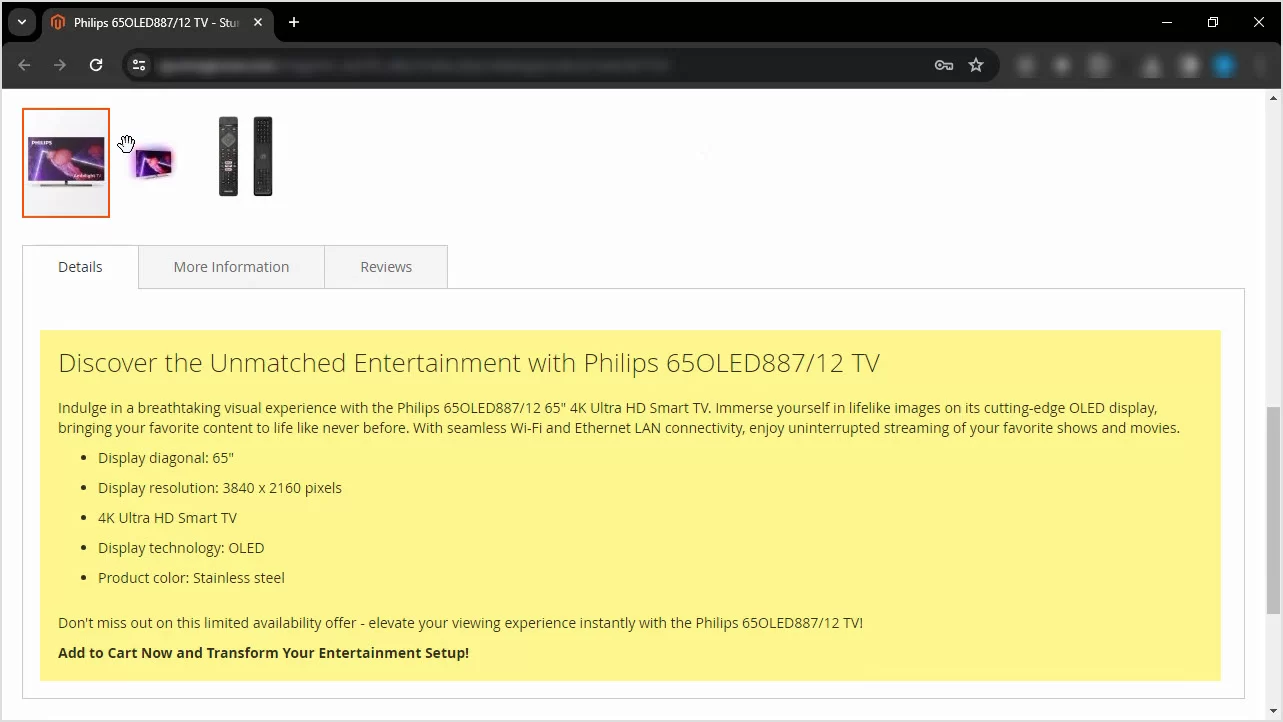Select the front-view TV thumbnail
This screenshot has height=722, width=1283.
(66, 162)
